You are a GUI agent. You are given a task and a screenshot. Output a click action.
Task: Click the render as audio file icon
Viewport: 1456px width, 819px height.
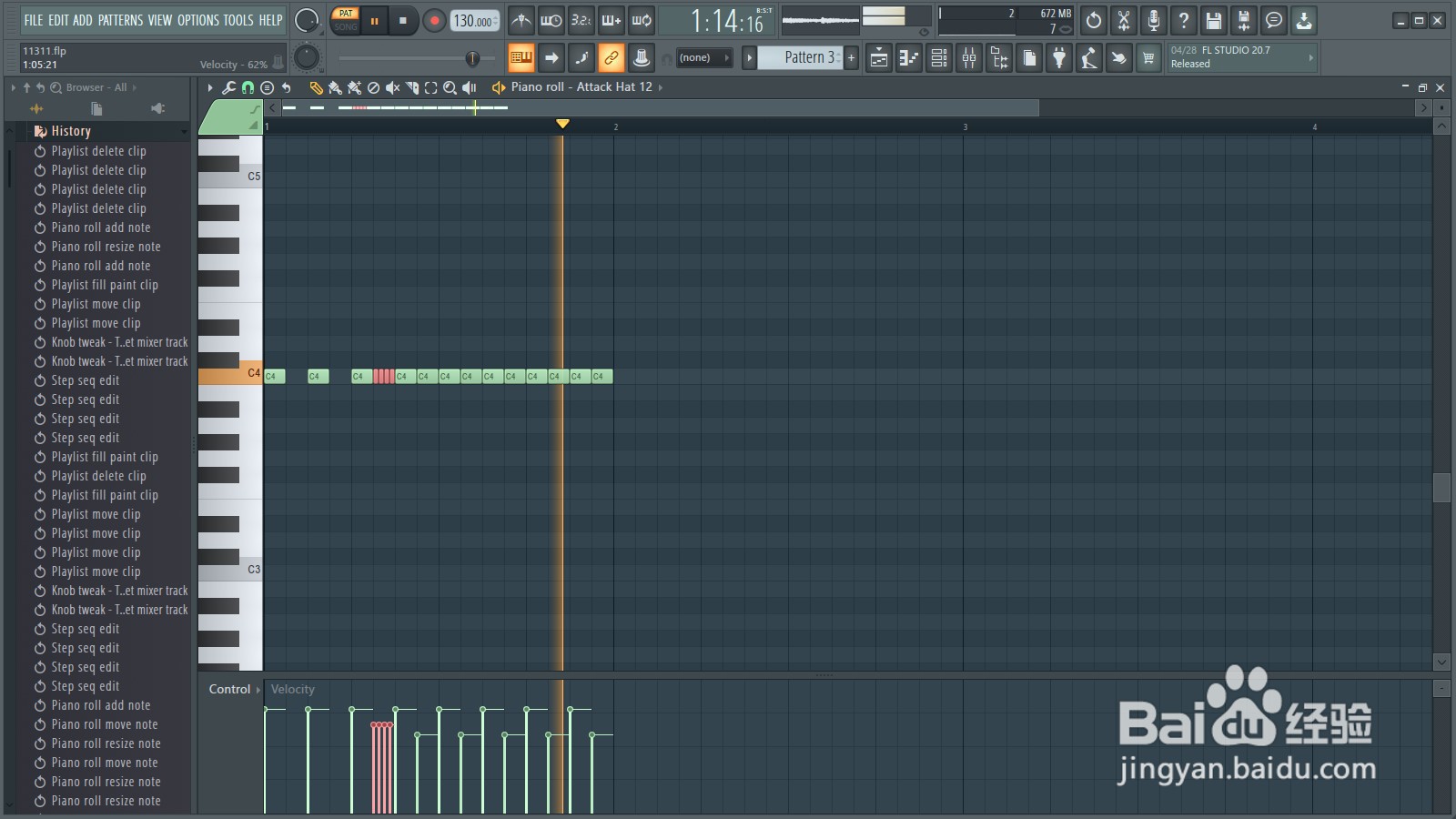coord(1244,20)
